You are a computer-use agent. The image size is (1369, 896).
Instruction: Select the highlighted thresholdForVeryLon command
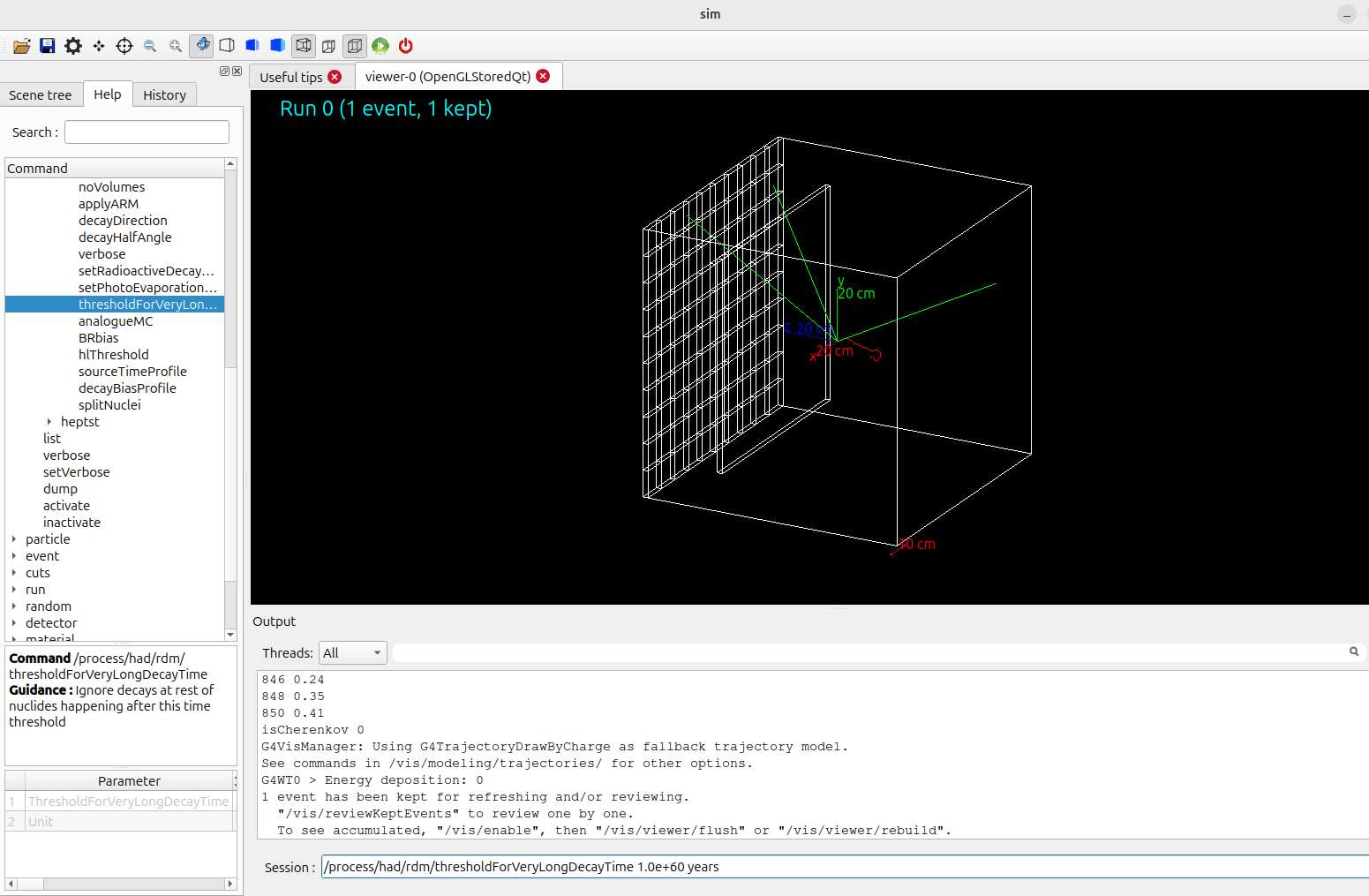(x=115, y=305)
